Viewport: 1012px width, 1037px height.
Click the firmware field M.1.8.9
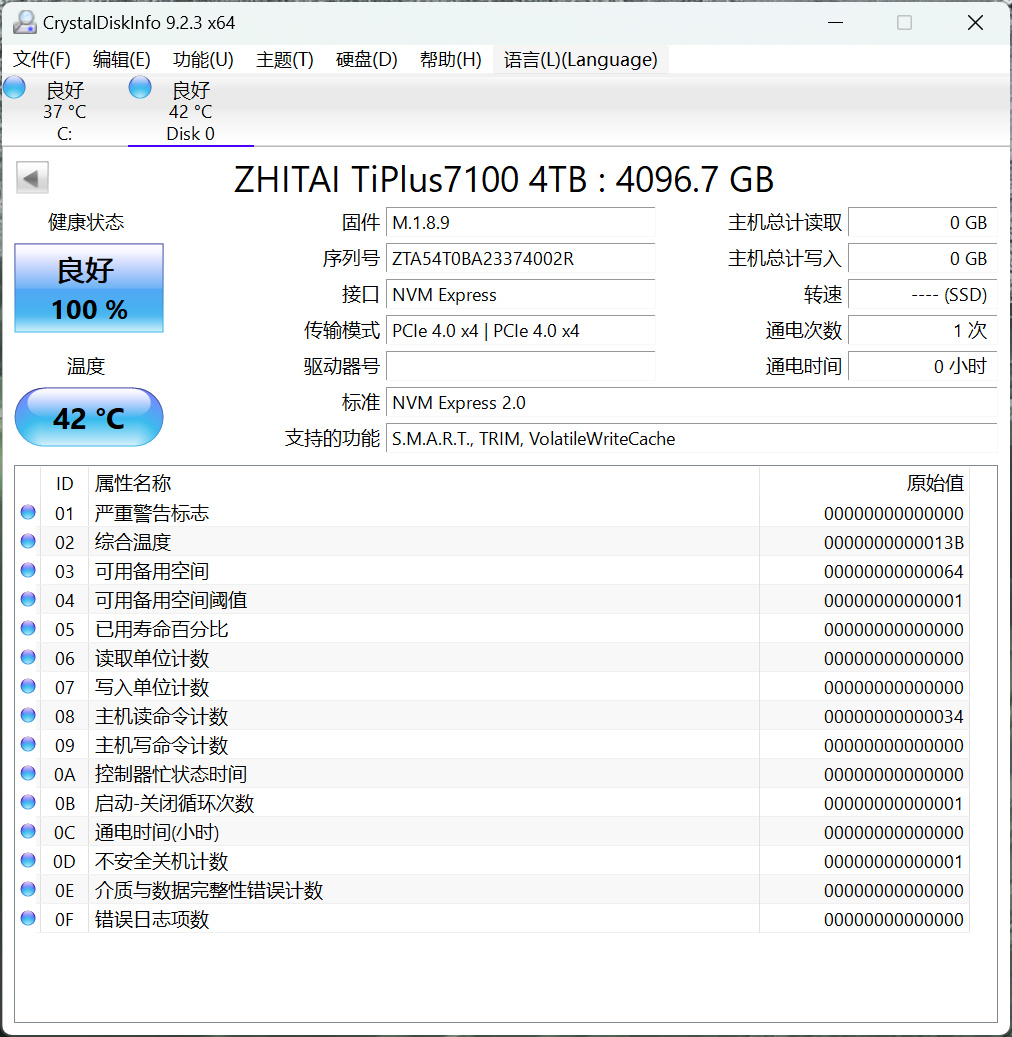(521, 222)
